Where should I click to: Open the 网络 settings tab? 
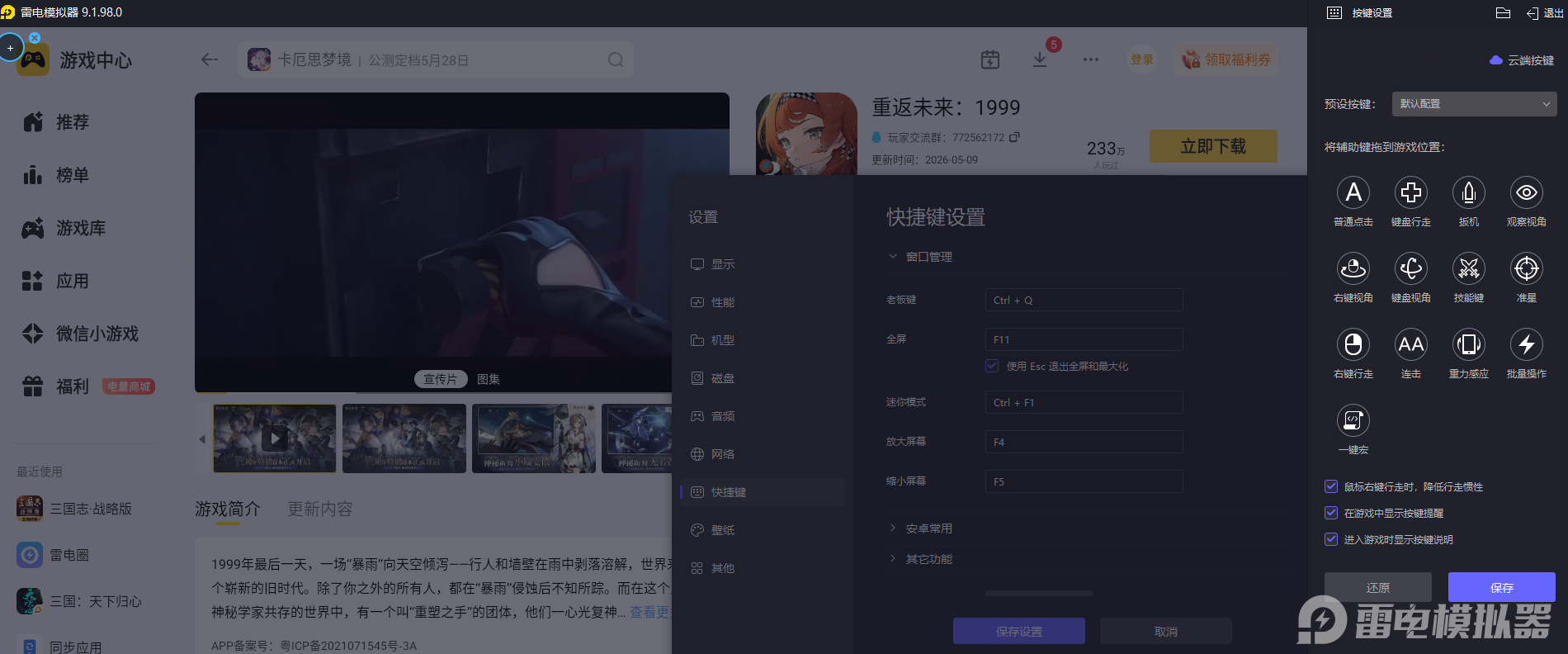(x=763, y=454)
